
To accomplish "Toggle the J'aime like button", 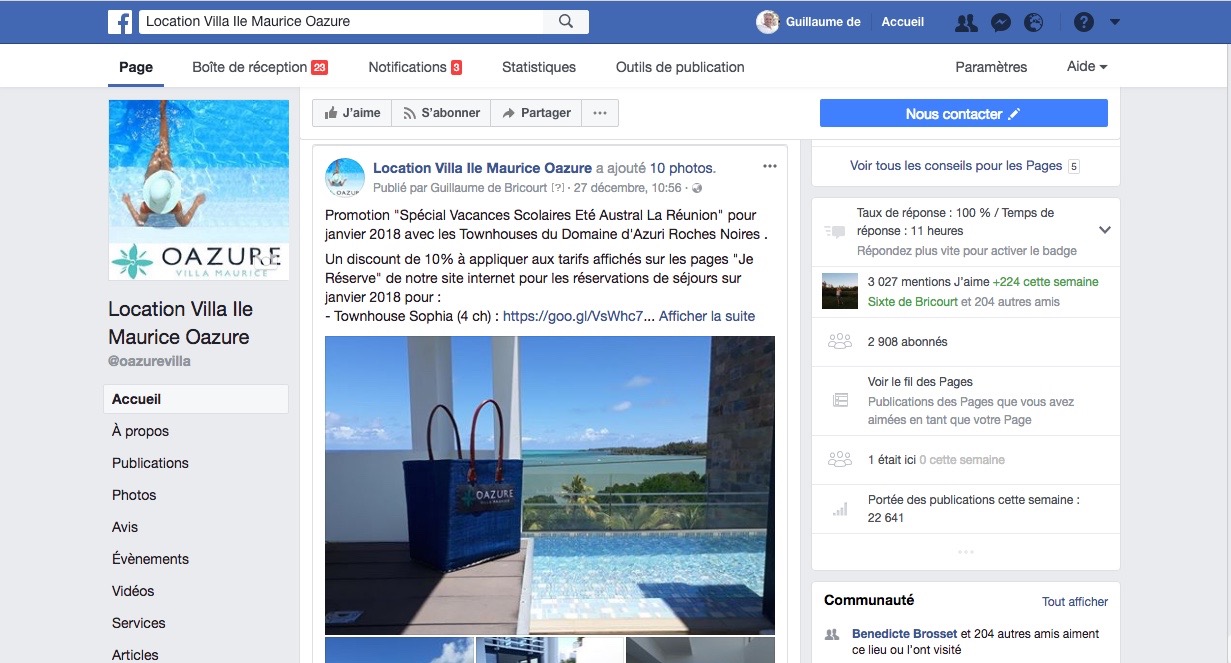I will pyautogui.click(x=351, y=113).
